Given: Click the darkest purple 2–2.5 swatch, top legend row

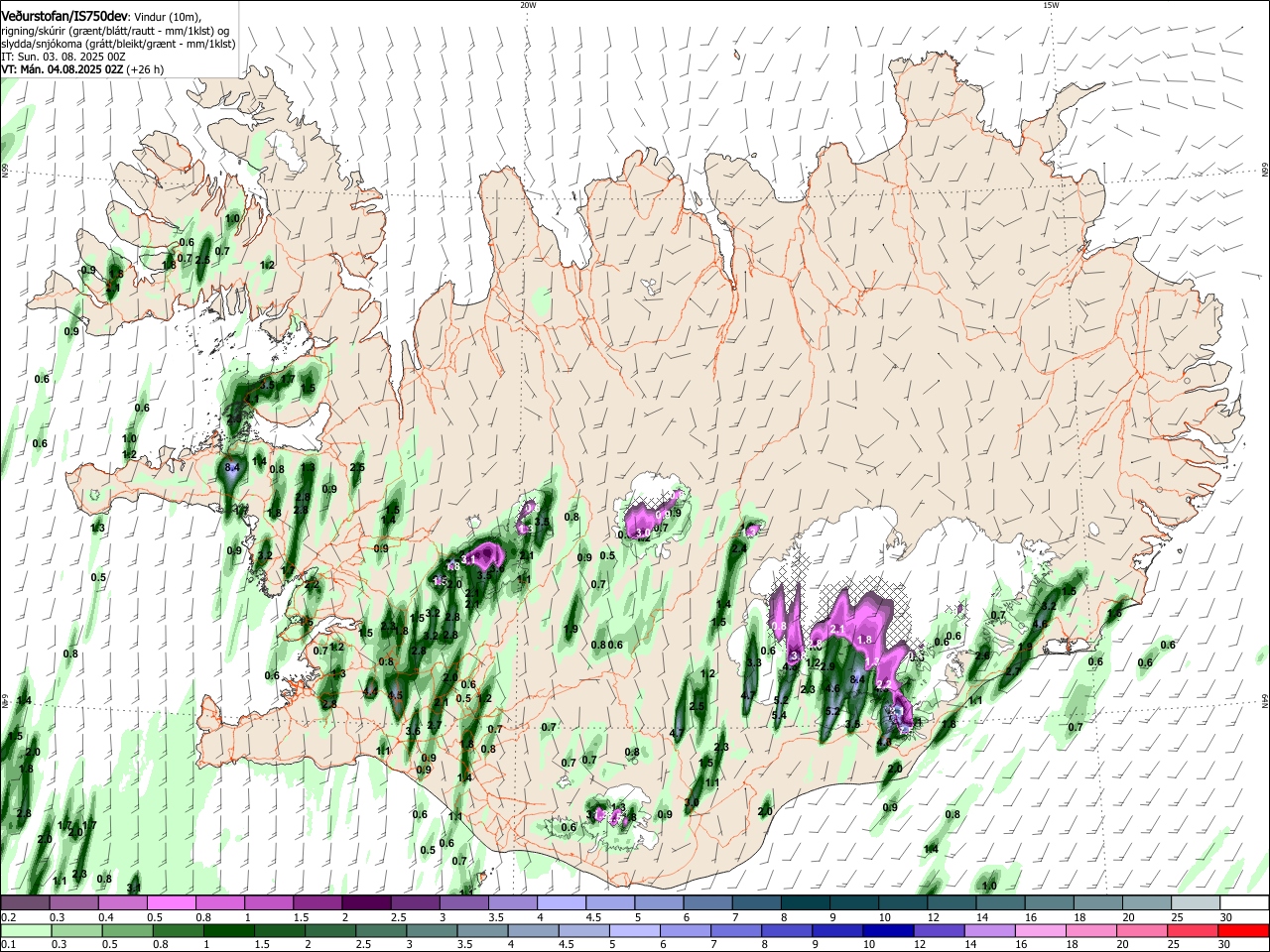Looking at the screenshot, I should coord(366,903).
